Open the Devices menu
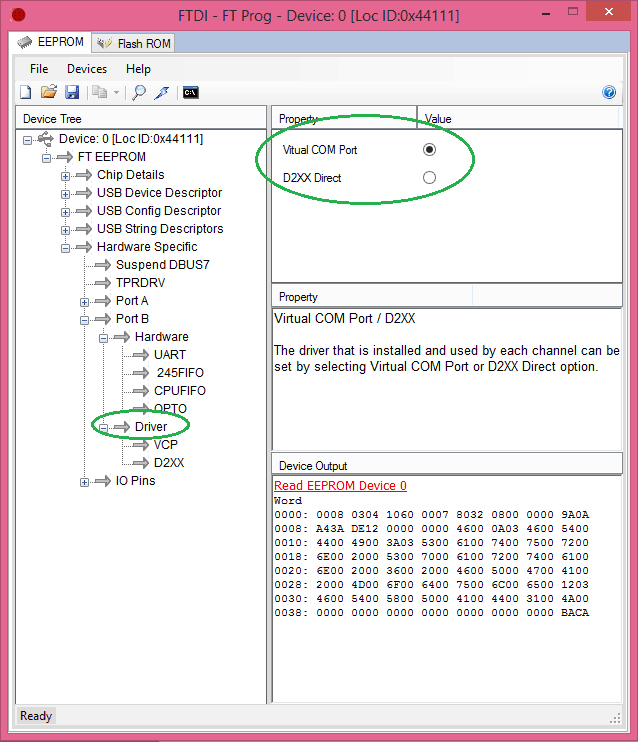This screenshot has height=742, width=638. click(x=87, y=69)
